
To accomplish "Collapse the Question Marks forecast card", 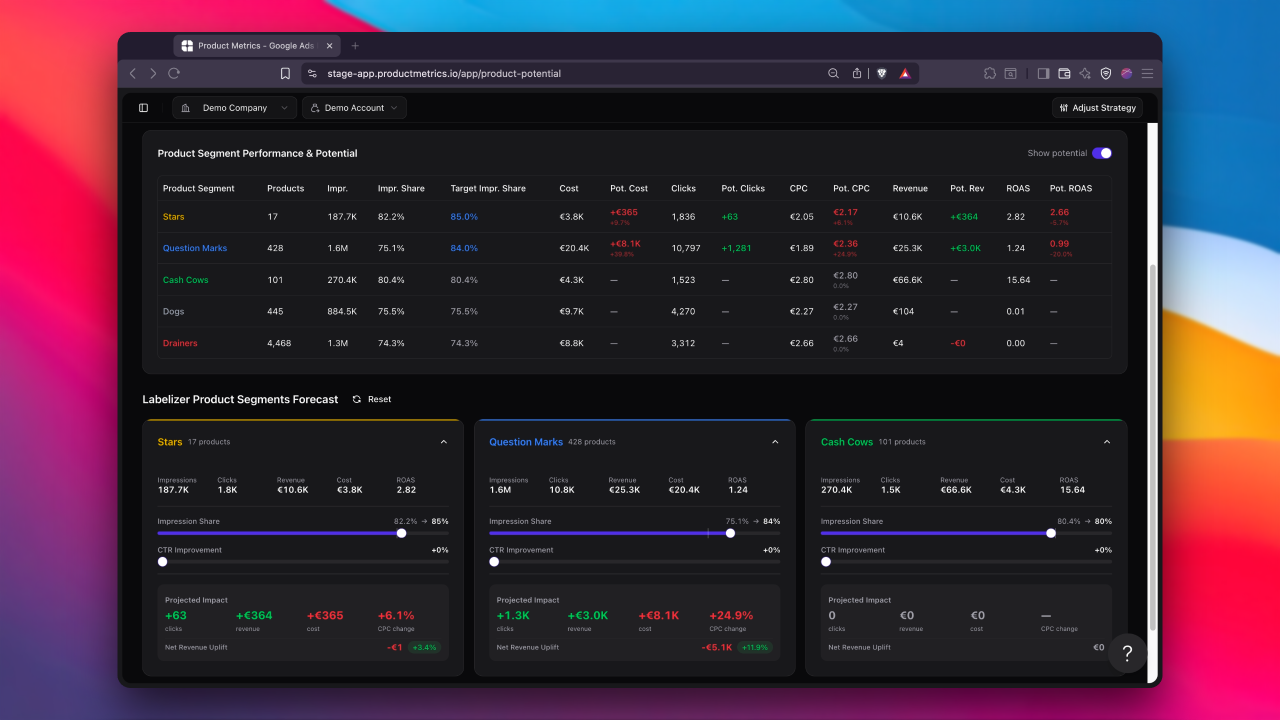I will [775, 441].
